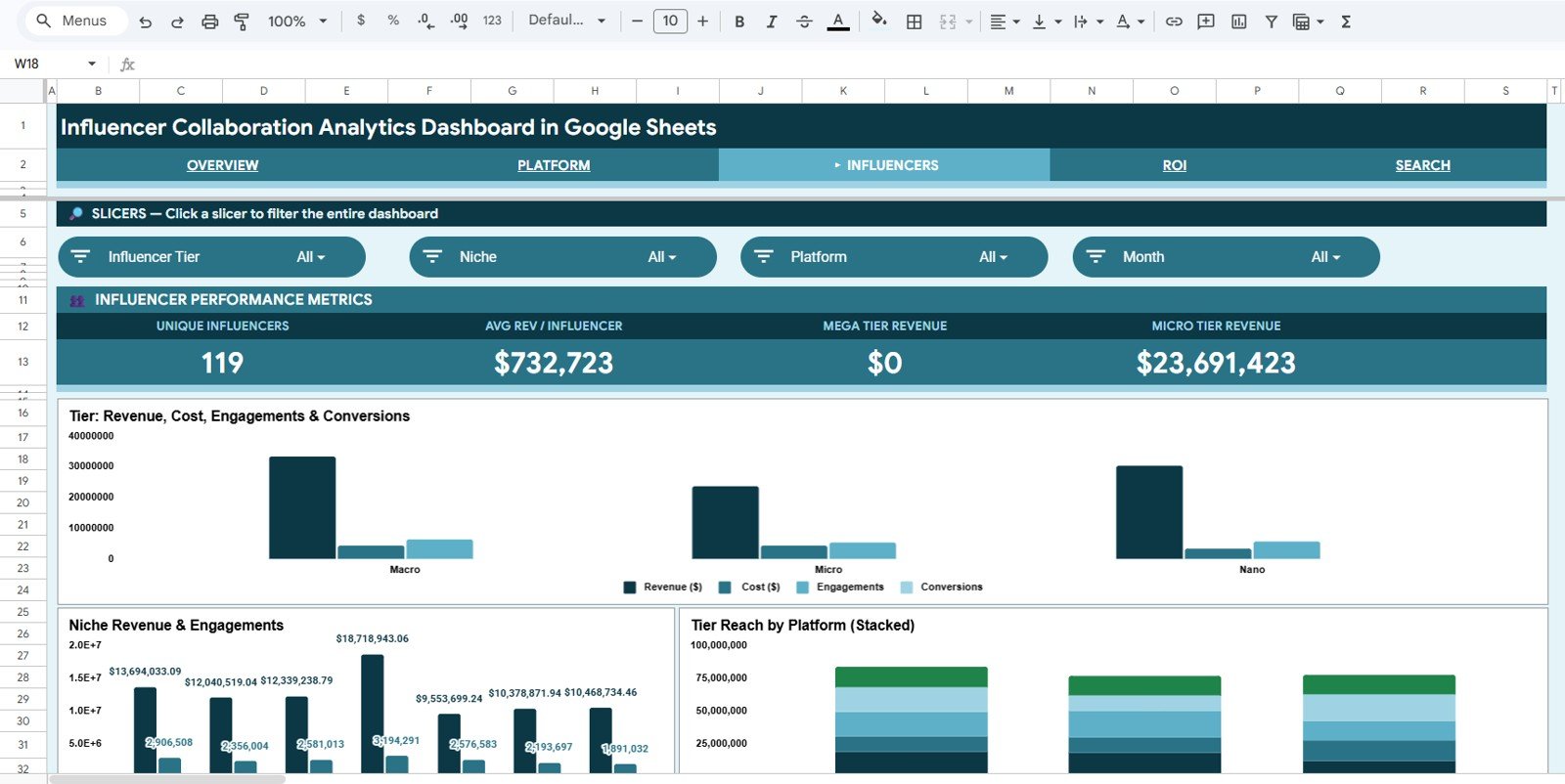
Task: Go to the OVERVIEW tab link
Action: (x=222, y=165)
